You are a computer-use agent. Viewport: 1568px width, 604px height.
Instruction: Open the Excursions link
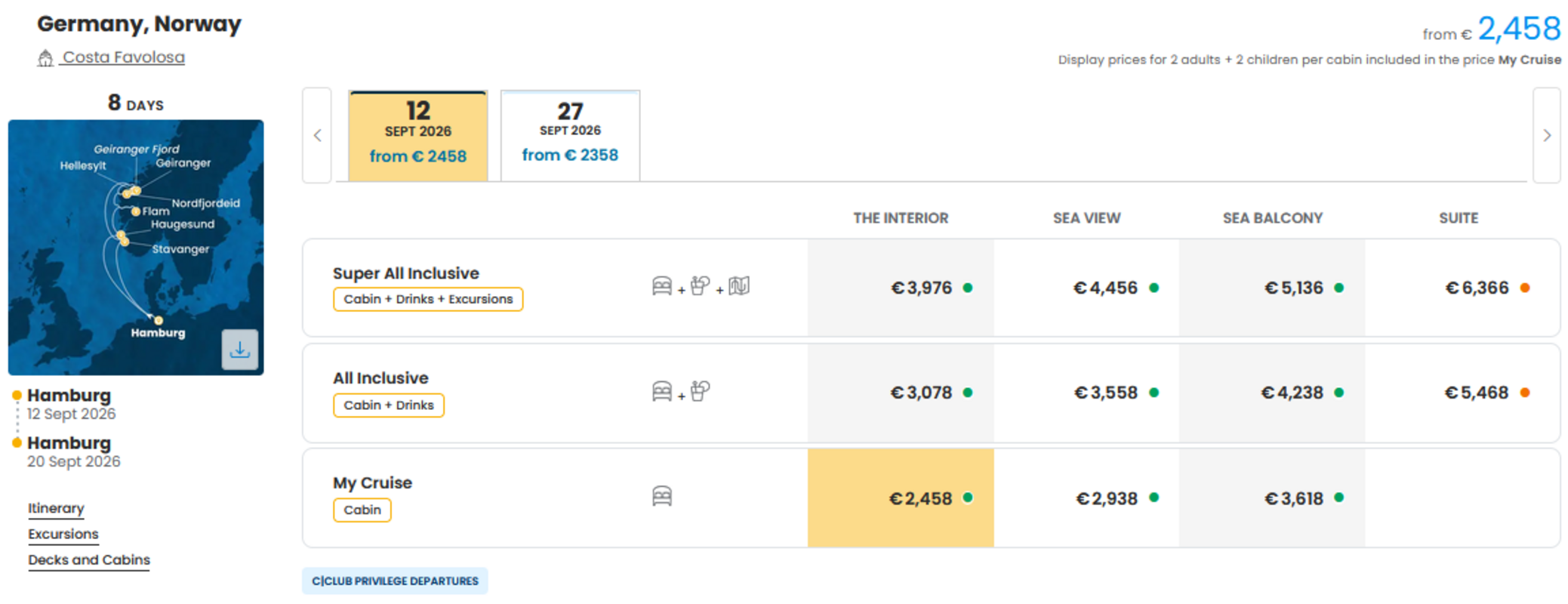[x=63, y=534]
